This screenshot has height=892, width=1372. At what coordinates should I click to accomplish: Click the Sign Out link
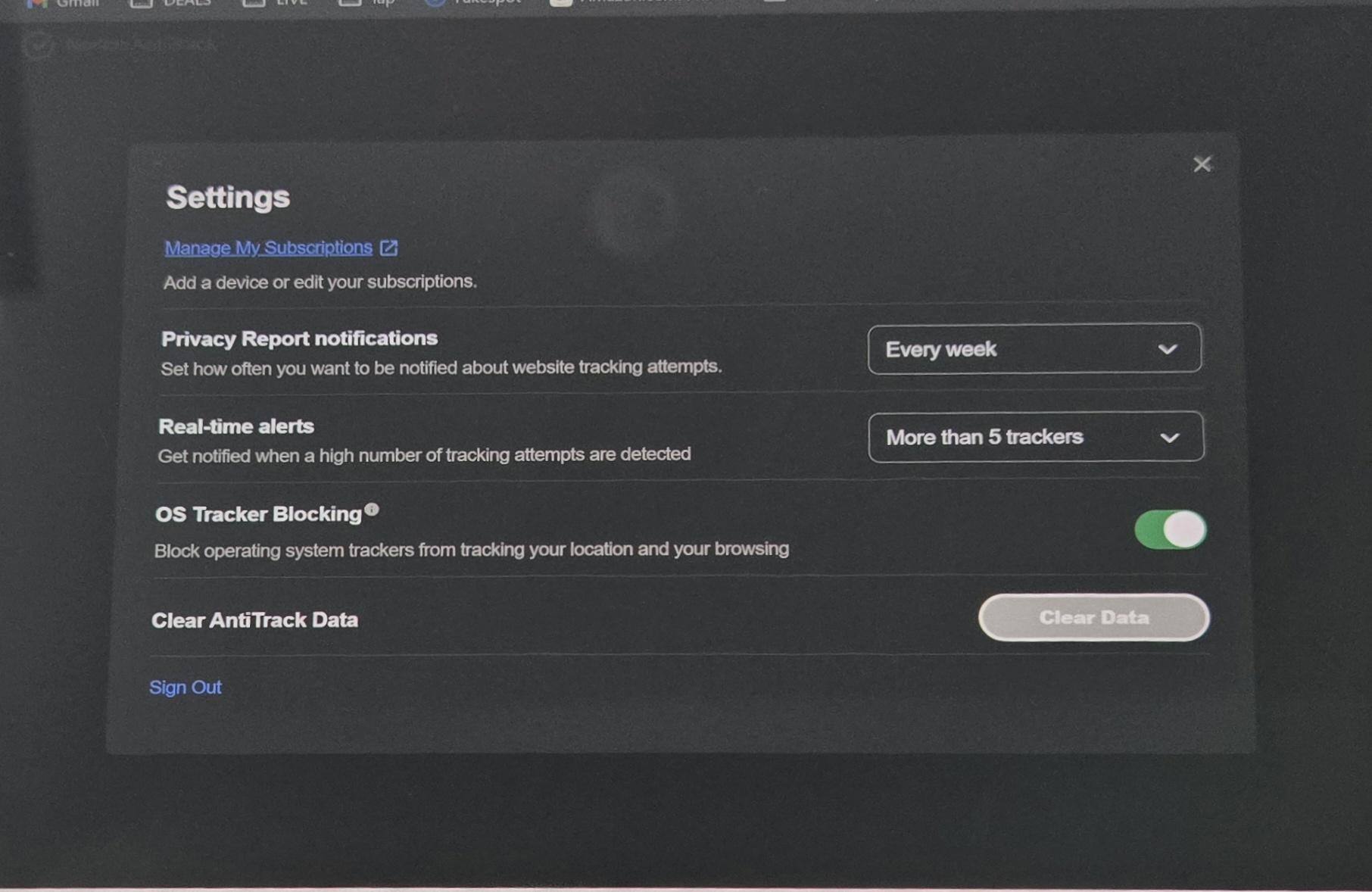[x=185, y=687]
